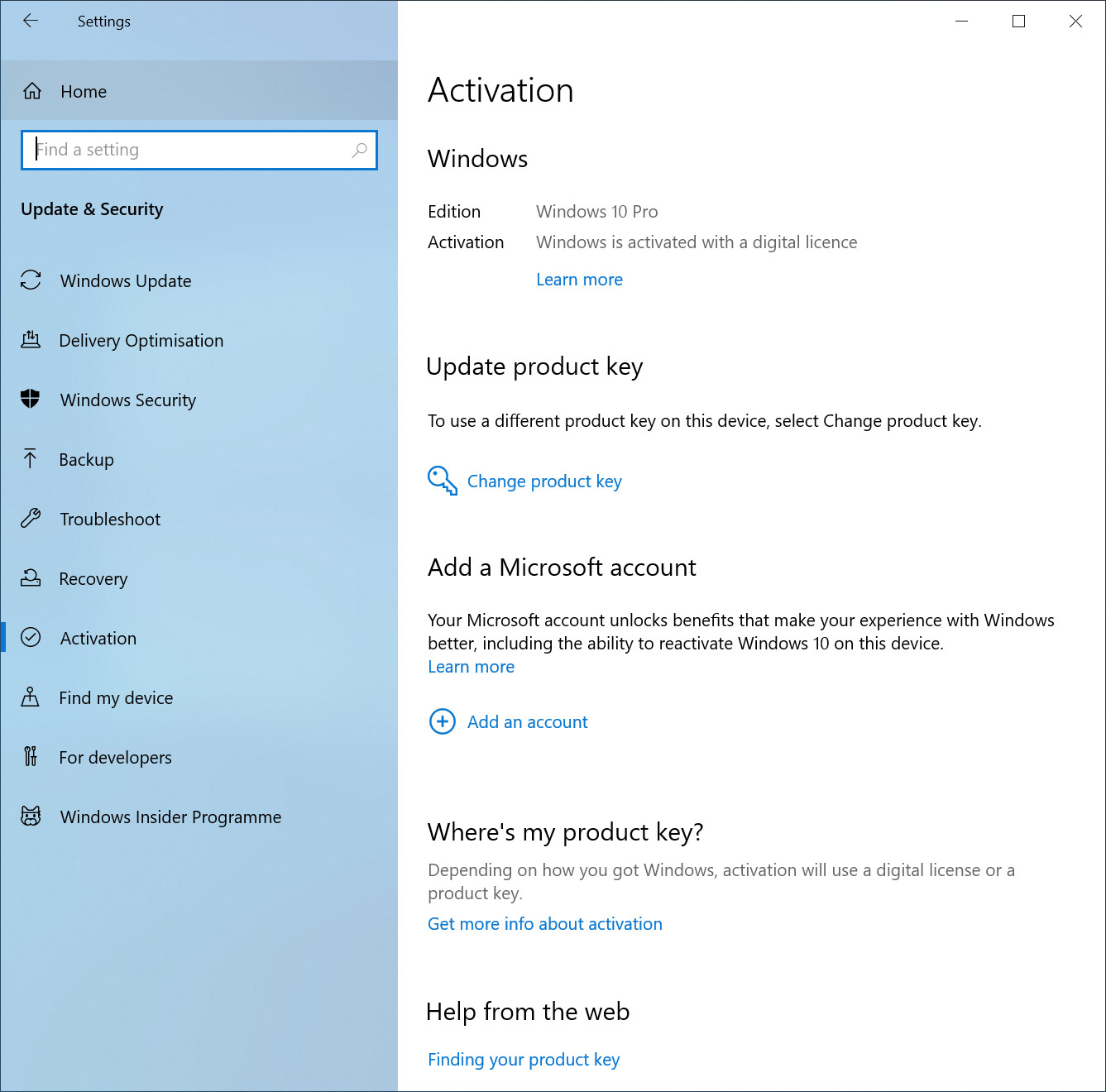This screenshot has width=1106, height=1092.
Task: Click the Find my device icon
Action: (x=31, y=697)
